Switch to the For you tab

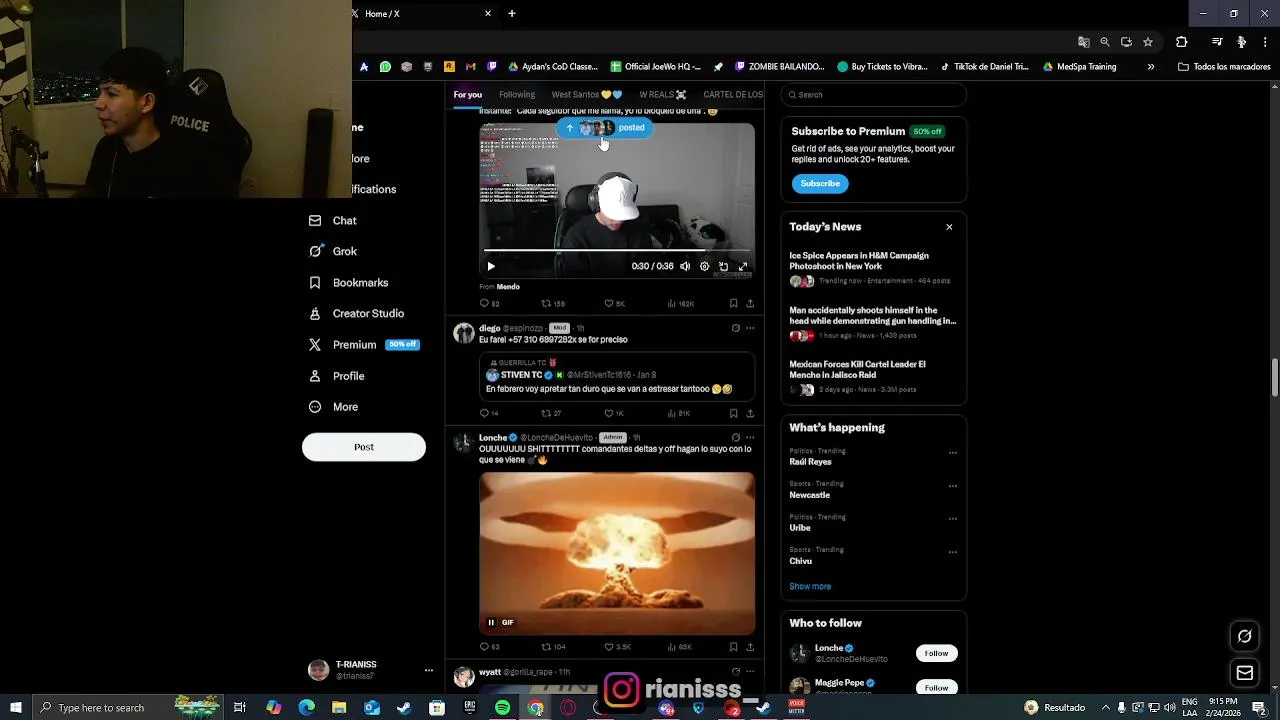click(x=467, y=95)
